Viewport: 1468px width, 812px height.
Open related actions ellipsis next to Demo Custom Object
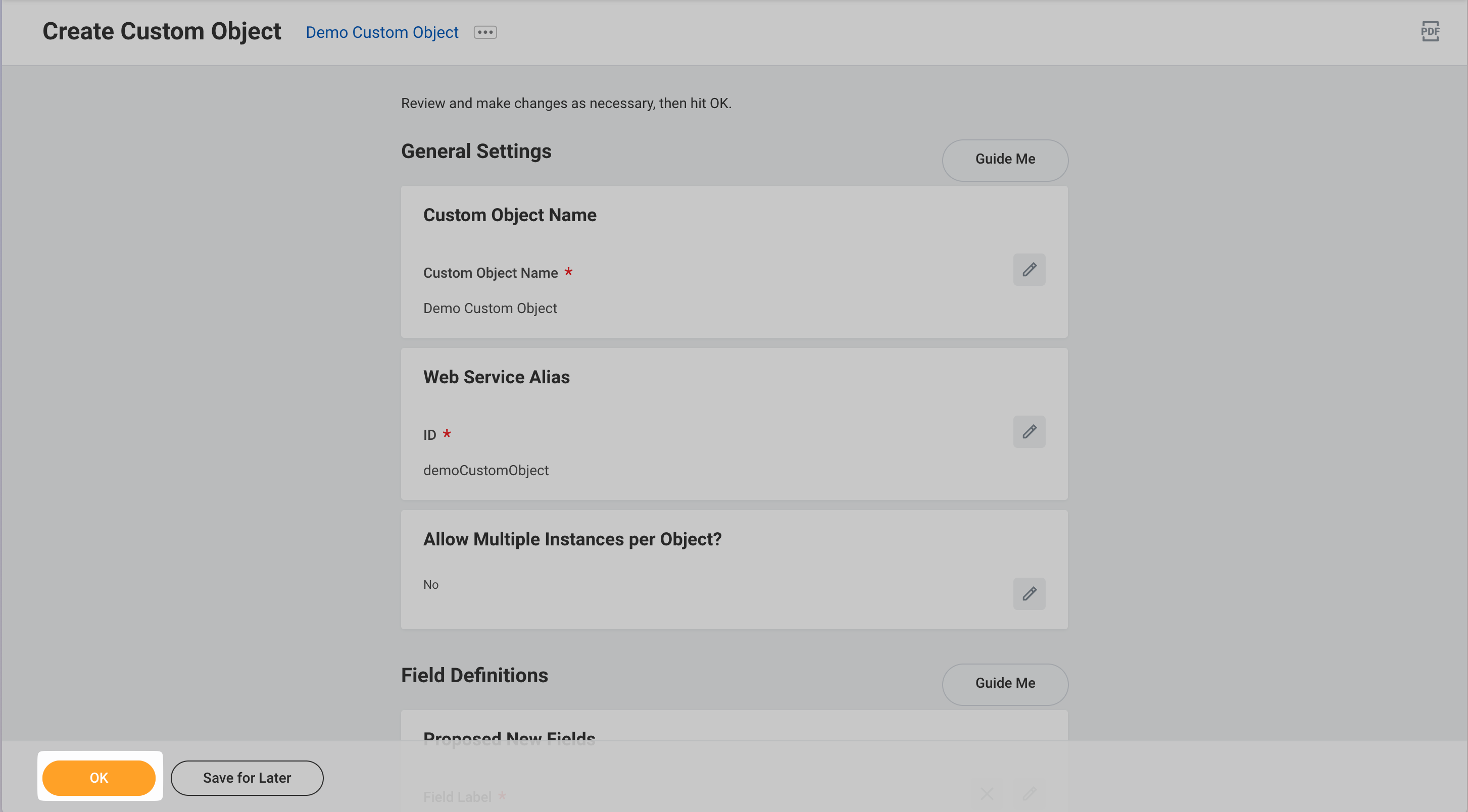coord(485,32)
